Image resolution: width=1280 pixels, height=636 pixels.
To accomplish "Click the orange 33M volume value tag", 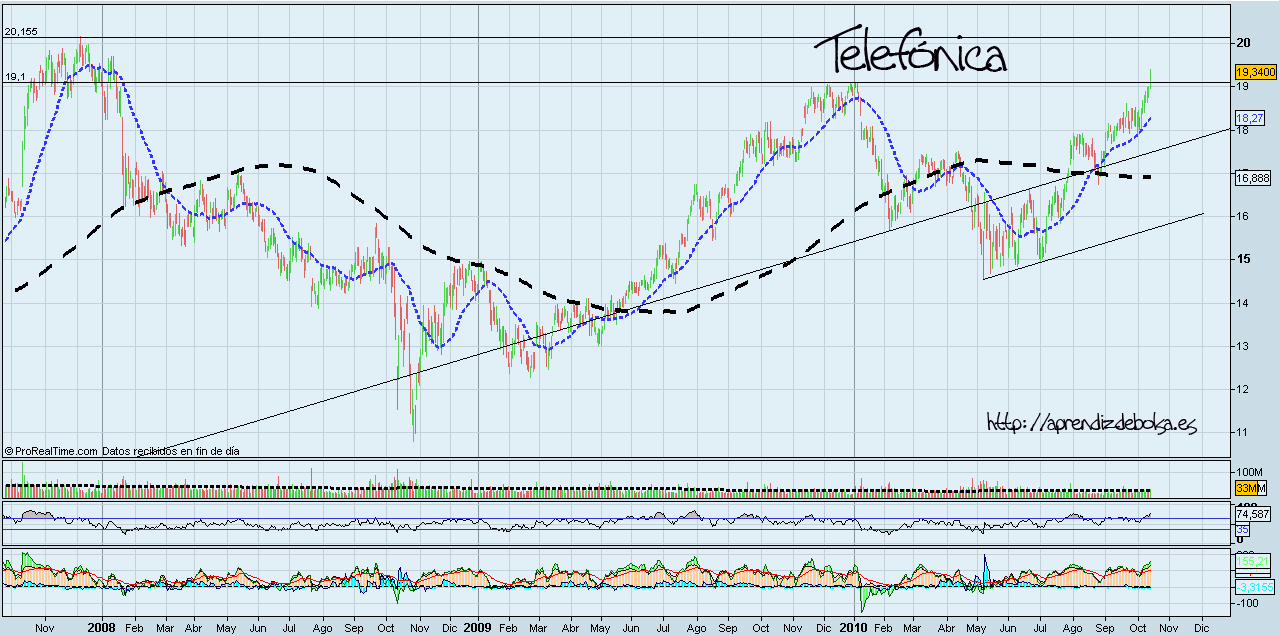I will 1246,488.
